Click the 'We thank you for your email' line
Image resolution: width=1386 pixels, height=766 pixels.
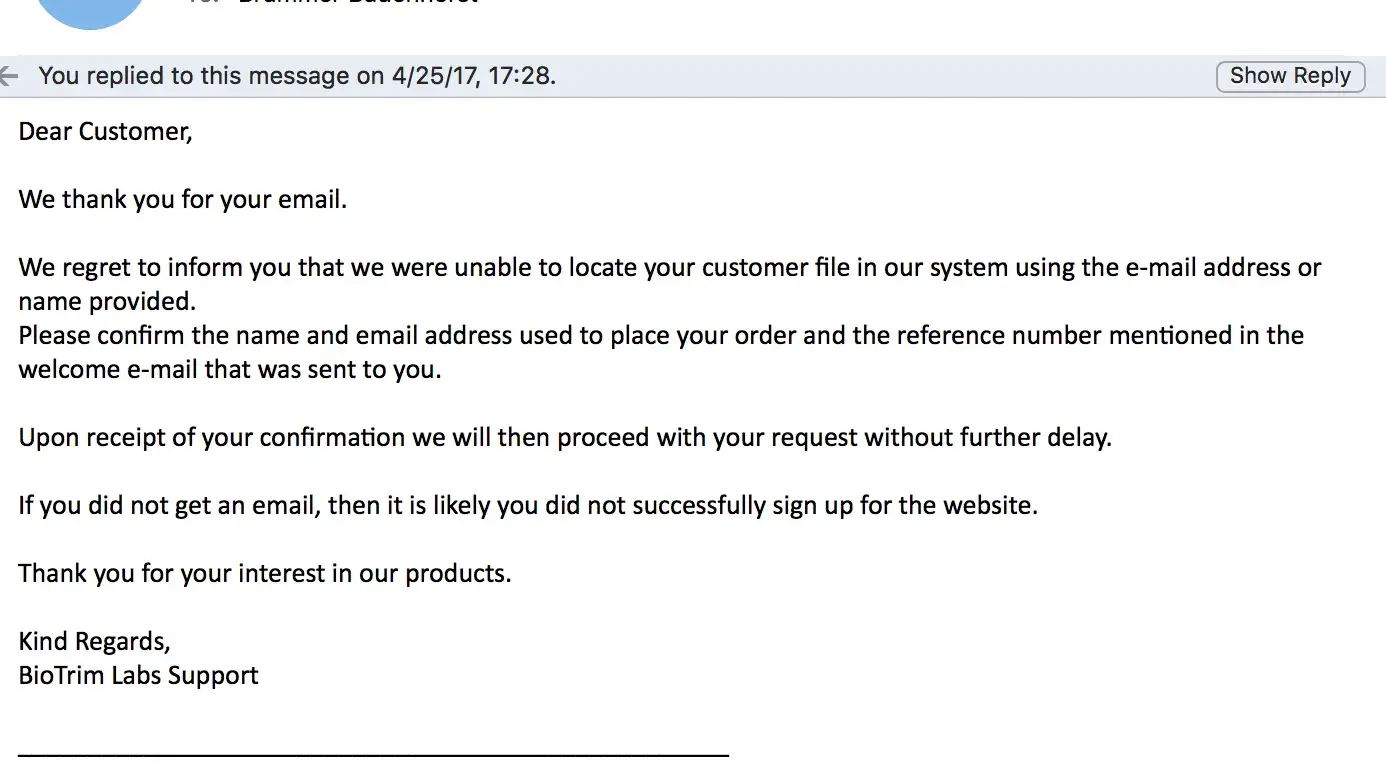pos(182,199)
